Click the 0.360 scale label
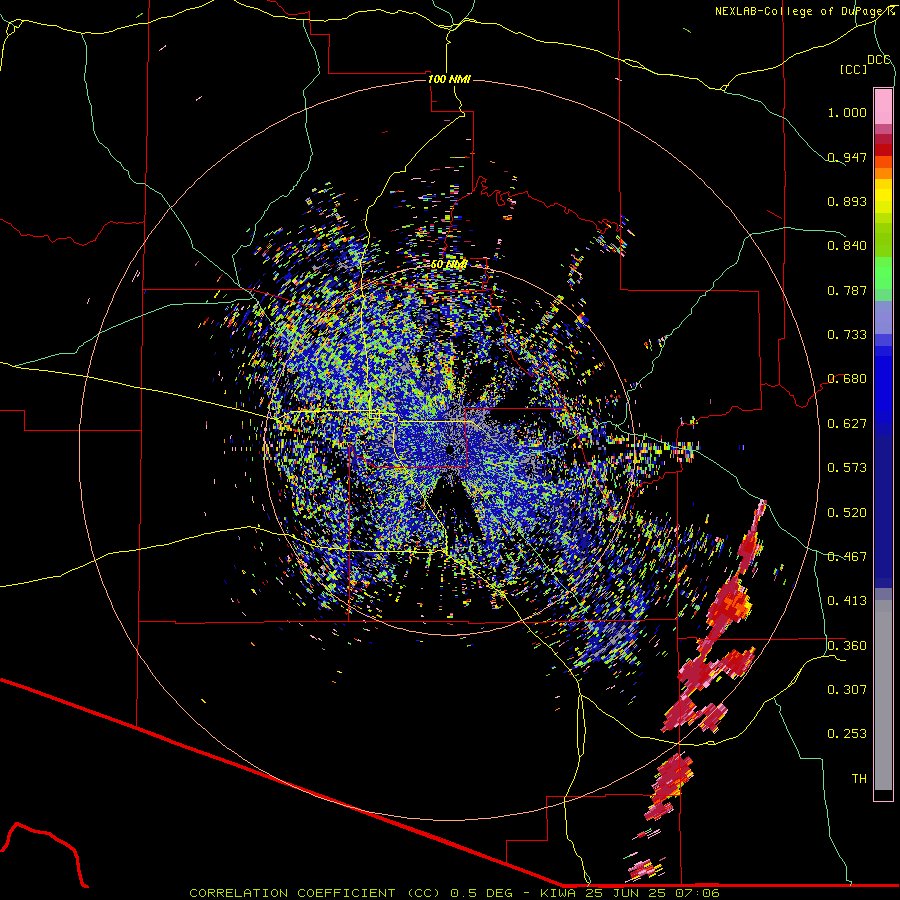Viewport: 900px width, 900px height. pyautogui.click(x=847, y=646)
